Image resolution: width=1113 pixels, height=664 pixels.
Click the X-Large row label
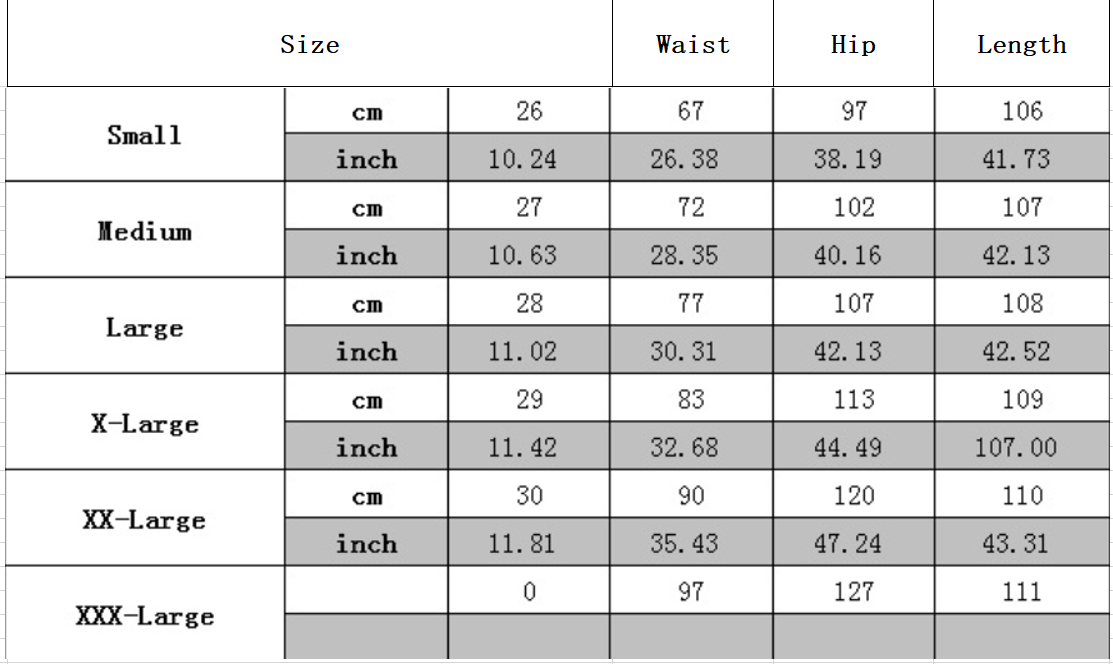[145, 423]
